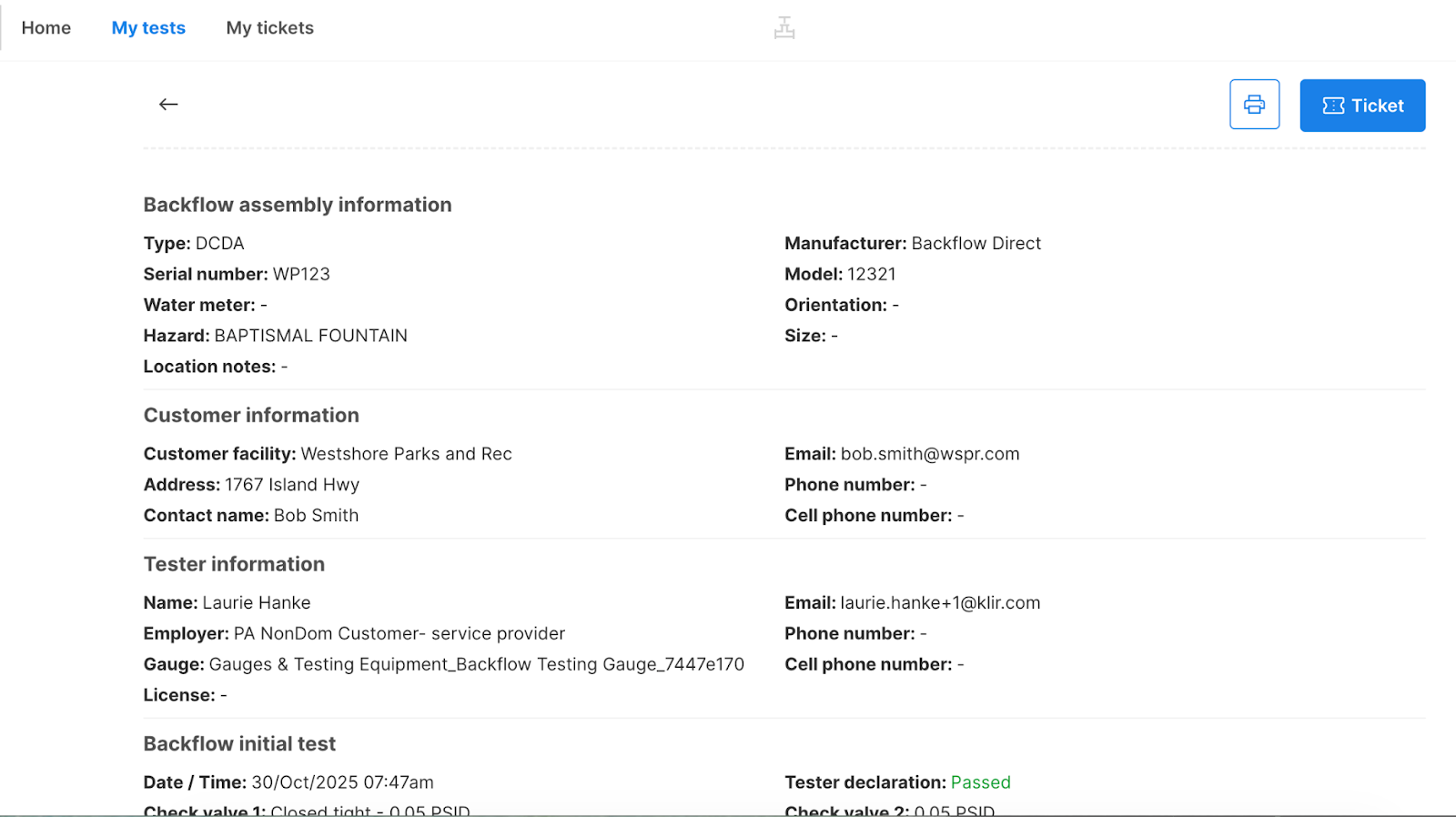The height and width of the screenshot is (817, 1456).
Task: Click the BAPTISMAL FOUNTAIN hazard value
Action: pos(310,336)
